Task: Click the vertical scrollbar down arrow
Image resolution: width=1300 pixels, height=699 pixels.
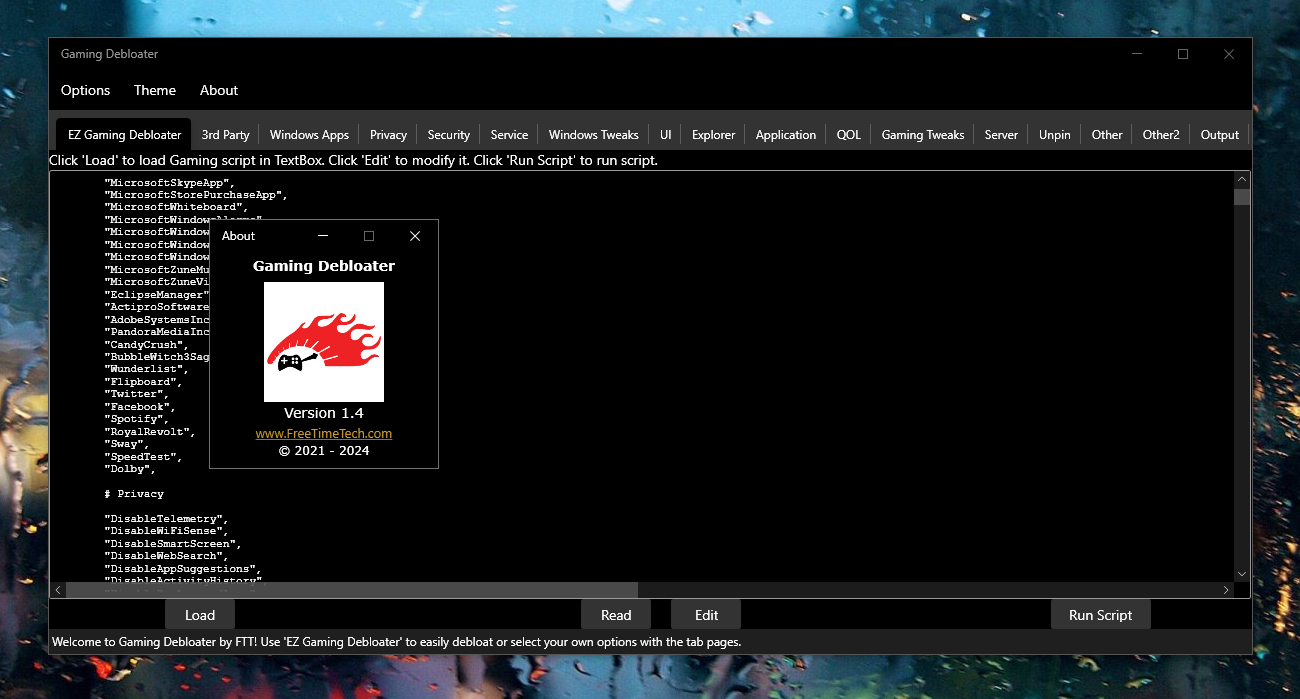Action: (x=1242, y=574)
